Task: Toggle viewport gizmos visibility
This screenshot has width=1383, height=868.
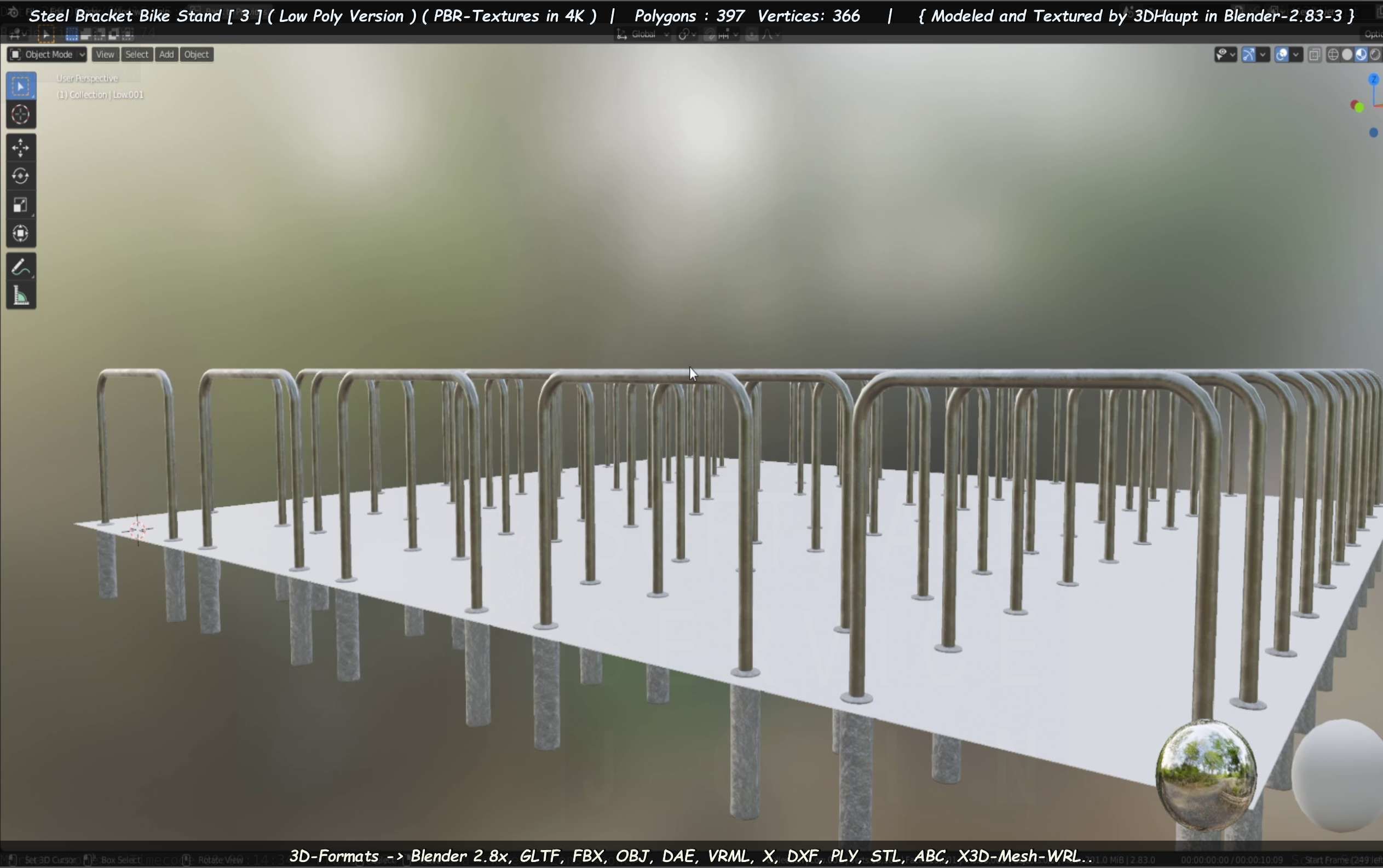Action: click(1249, 55)
